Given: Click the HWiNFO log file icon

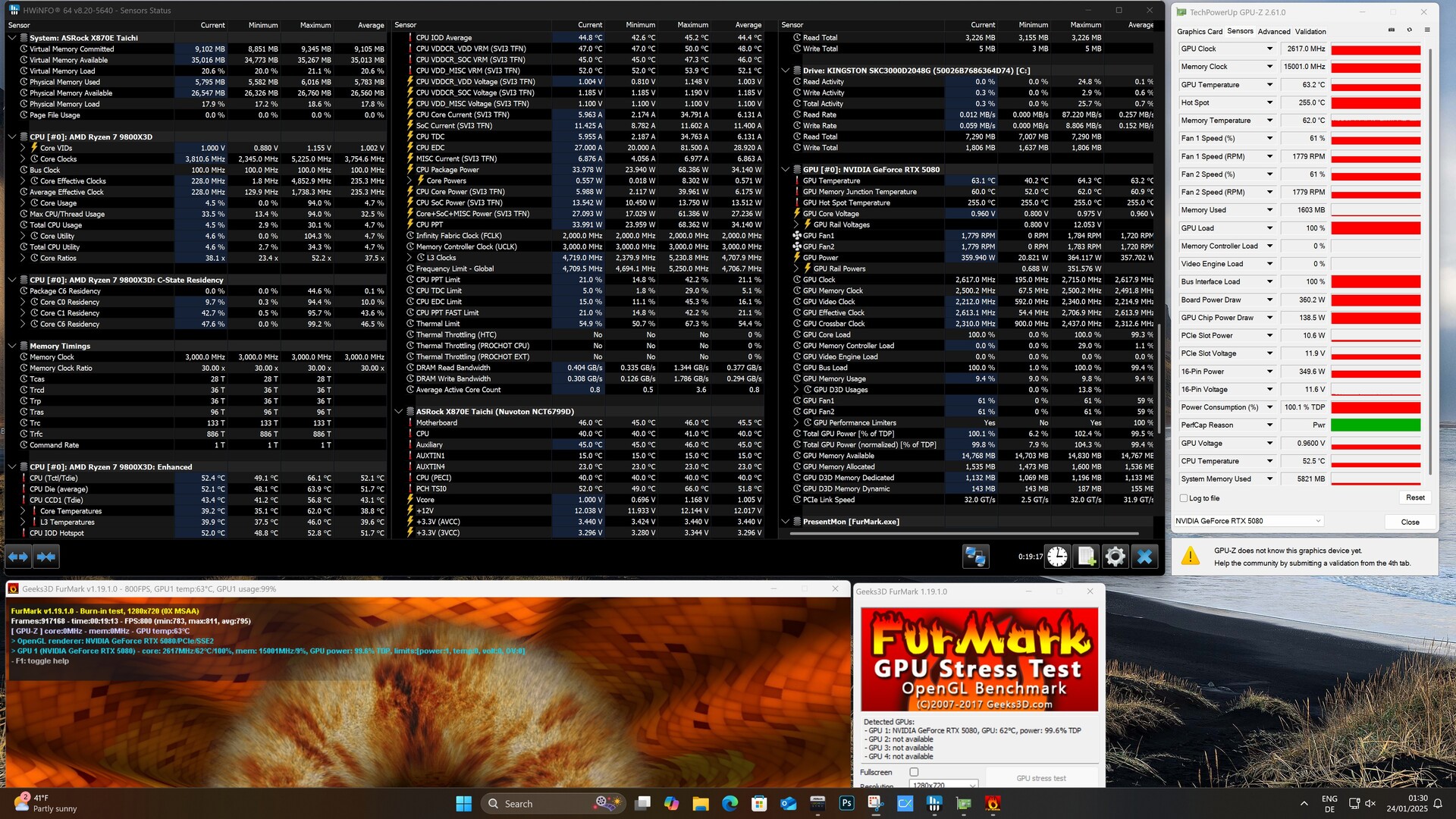Looking at the screenshot, I should click(x=1086, y=557).
